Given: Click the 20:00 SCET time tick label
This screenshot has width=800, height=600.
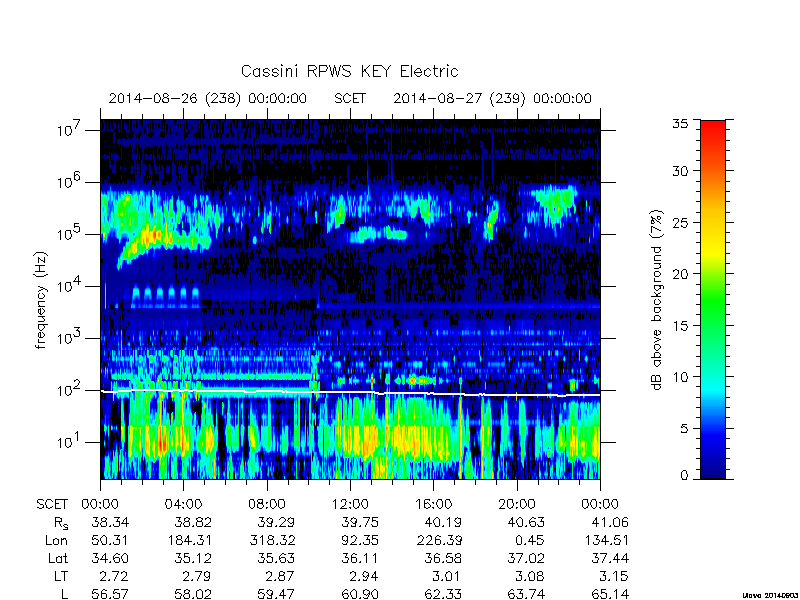Looking at the screenshot, I should 517,505.
